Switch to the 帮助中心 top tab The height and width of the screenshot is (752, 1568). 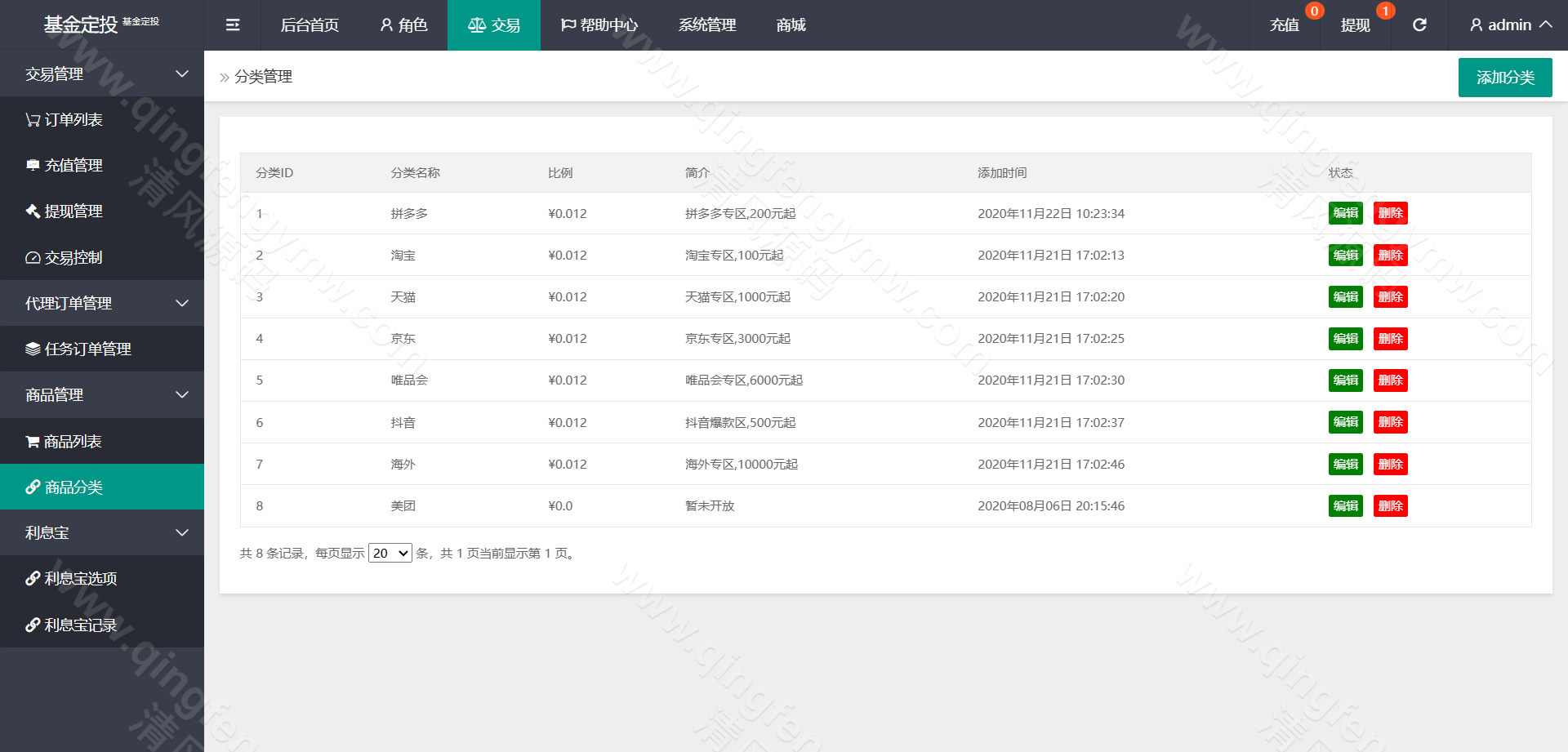click(x=599, y=25)
